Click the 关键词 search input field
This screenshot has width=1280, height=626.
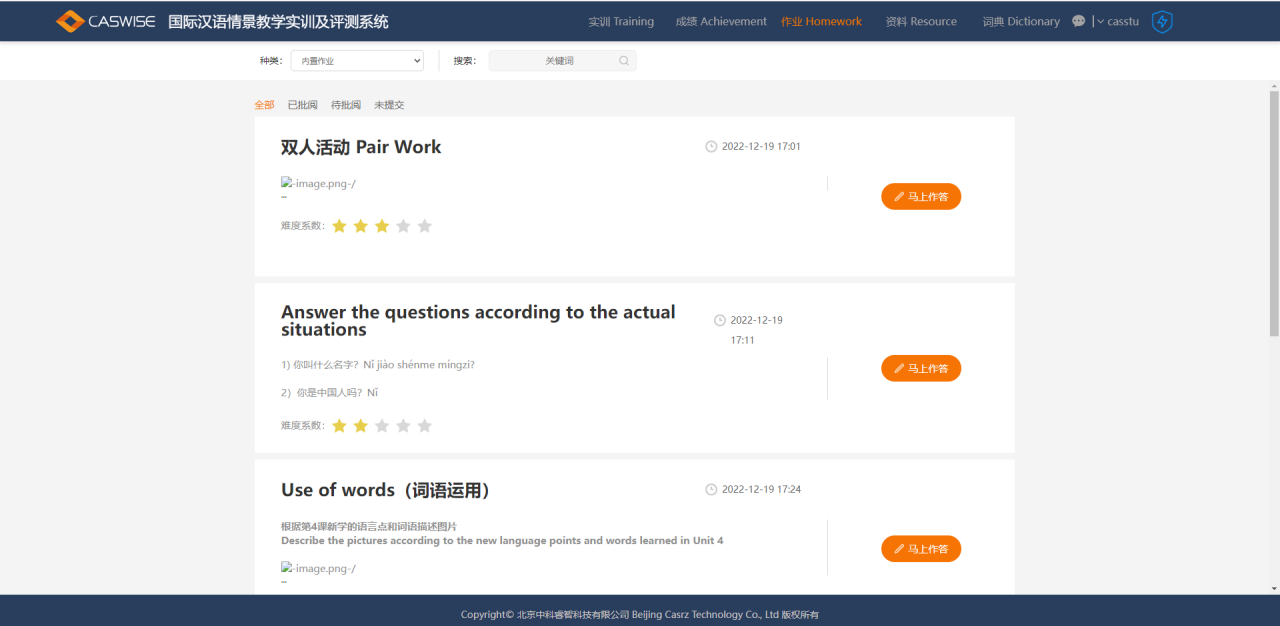point(558,61)
